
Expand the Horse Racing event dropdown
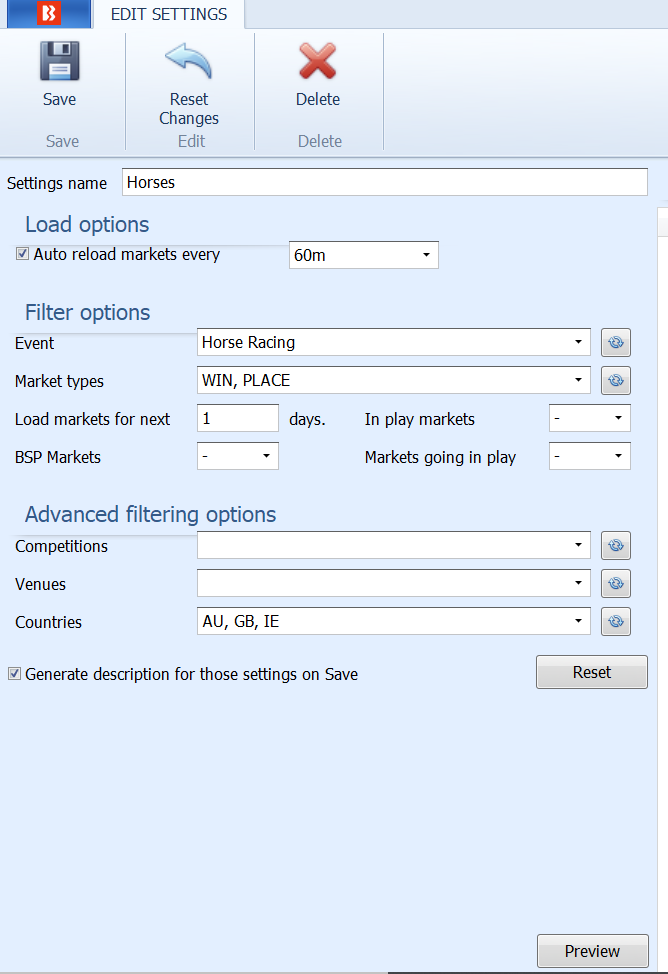(x=394, y=342)
